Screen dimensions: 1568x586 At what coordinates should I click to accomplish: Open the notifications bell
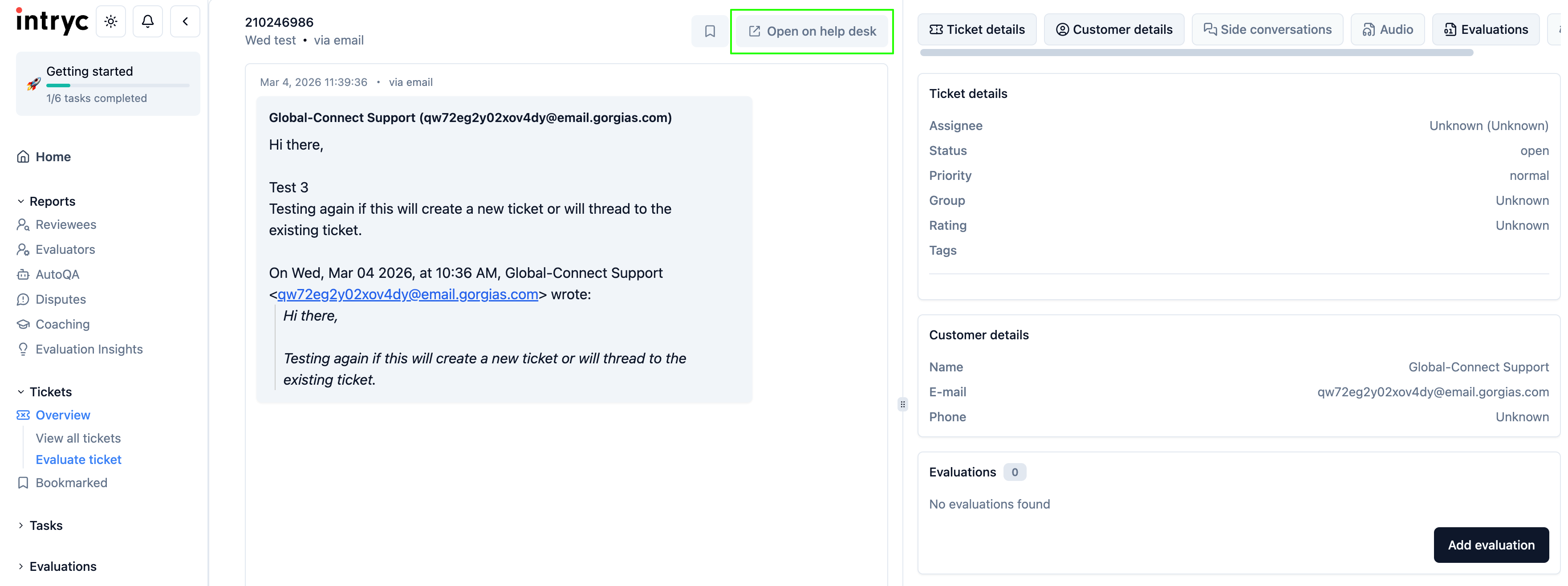coord(147,21)
